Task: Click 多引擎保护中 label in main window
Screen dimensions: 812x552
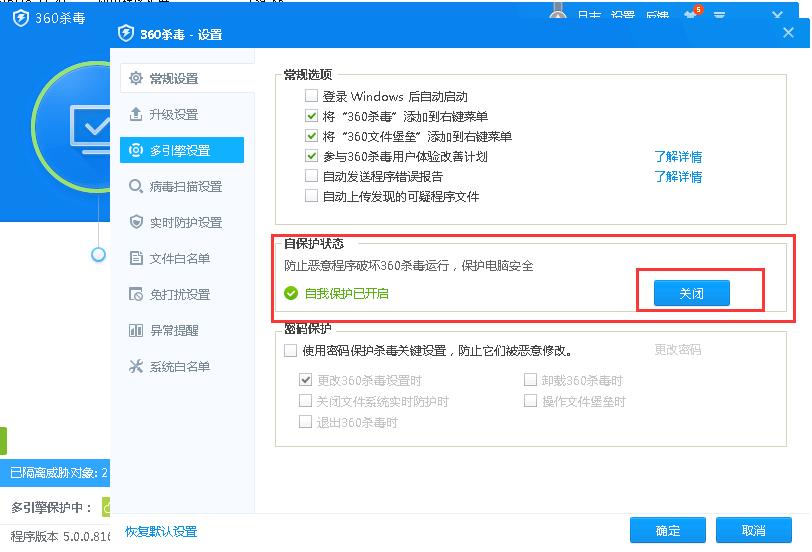Action: tap(51, 507)
